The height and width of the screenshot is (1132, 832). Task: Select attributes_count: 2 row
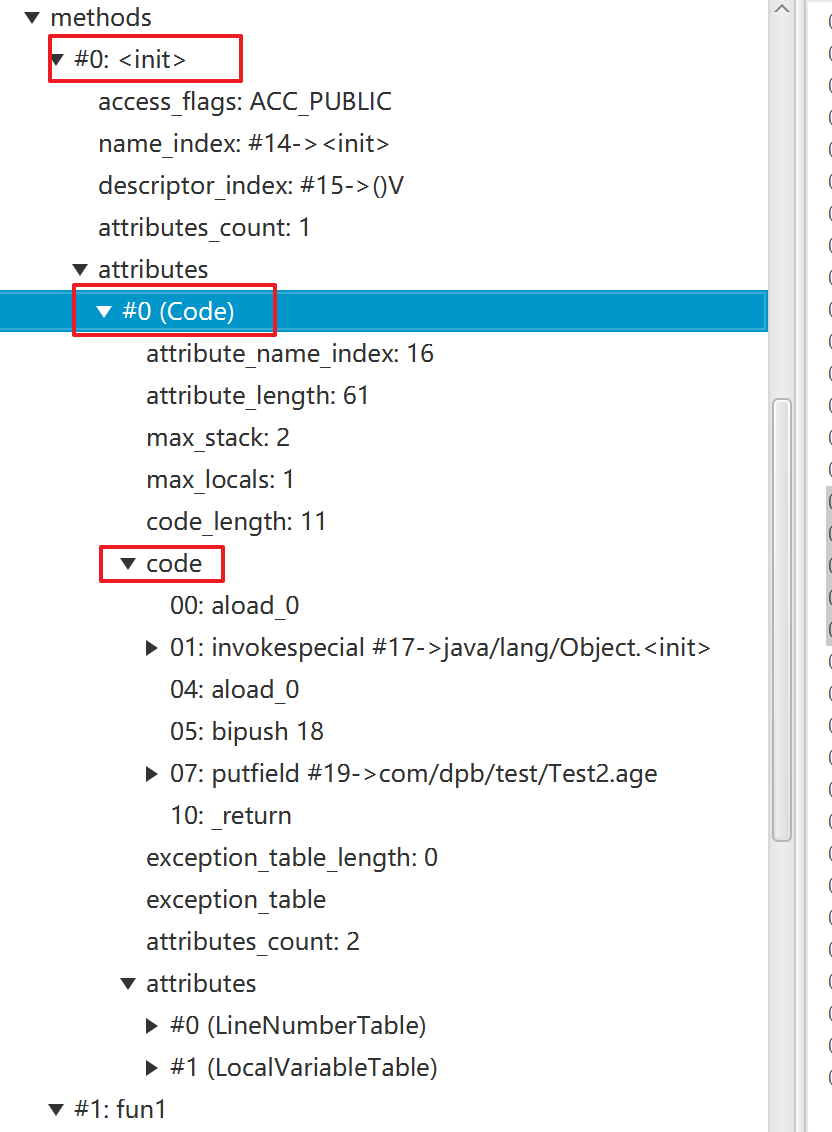tap(253, 941)
